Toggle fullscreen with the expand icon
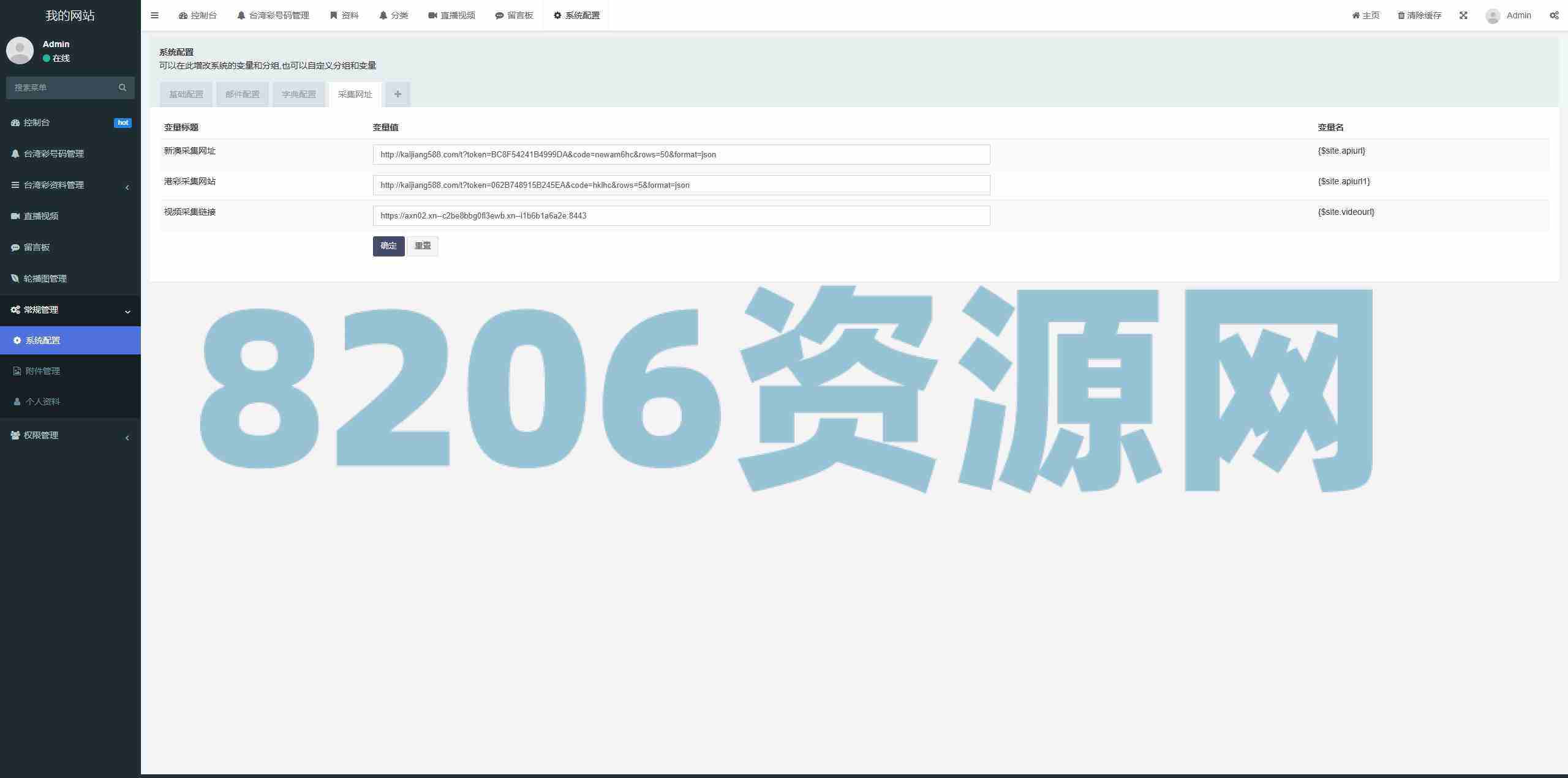Image resolution: width=1568 pixels, height=778 pixels. [x=1463, y=15]
